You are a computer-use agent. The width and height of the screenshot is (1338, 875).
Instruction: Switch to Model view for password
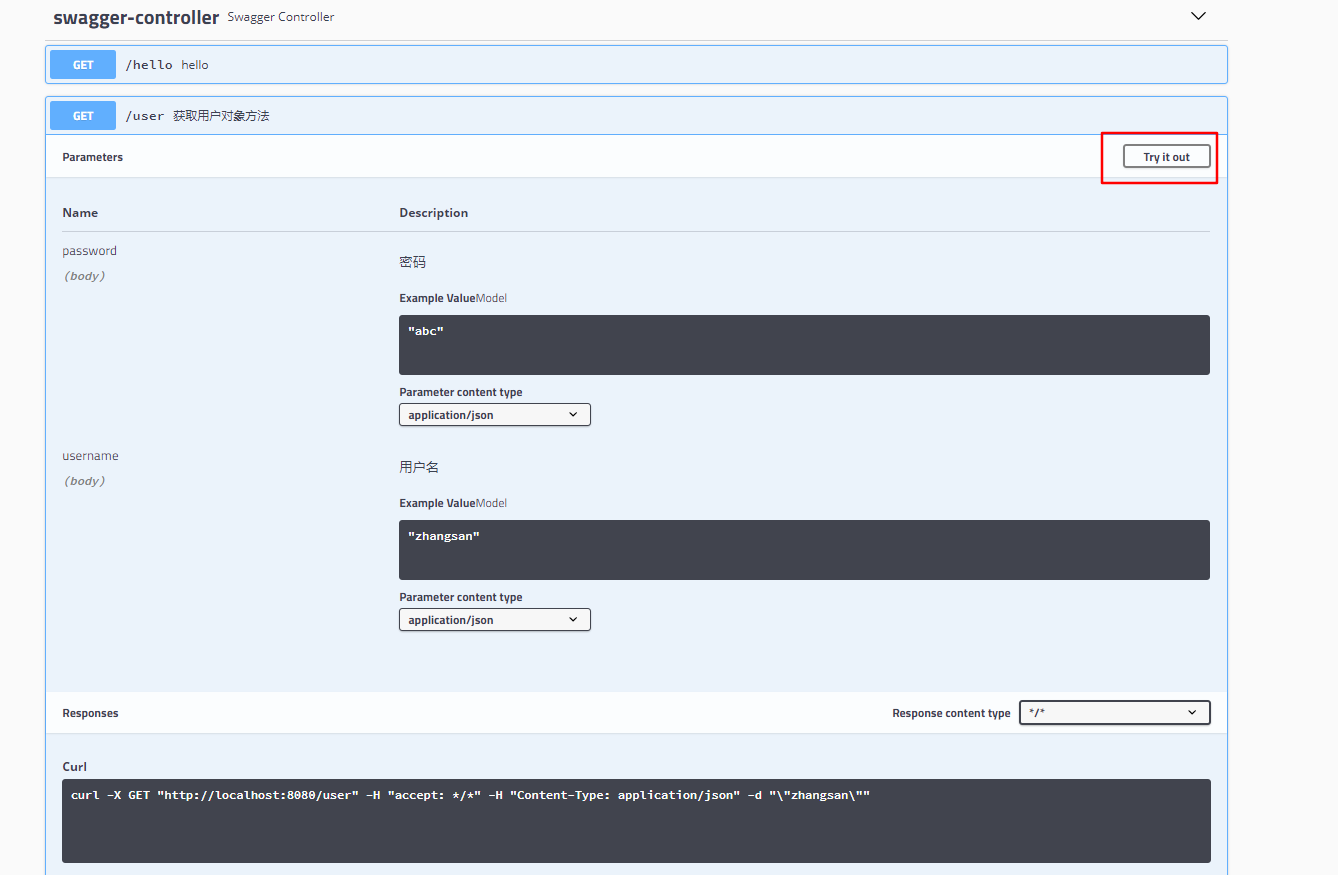491,298
